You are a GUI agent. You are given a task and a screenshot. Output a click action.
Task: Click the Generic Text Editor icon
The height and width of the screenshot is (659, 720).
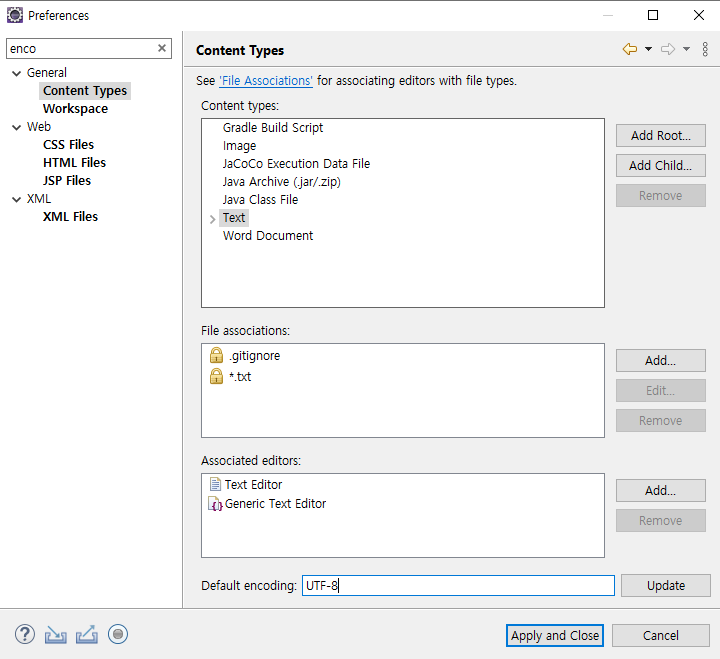[x=215, y=504]
